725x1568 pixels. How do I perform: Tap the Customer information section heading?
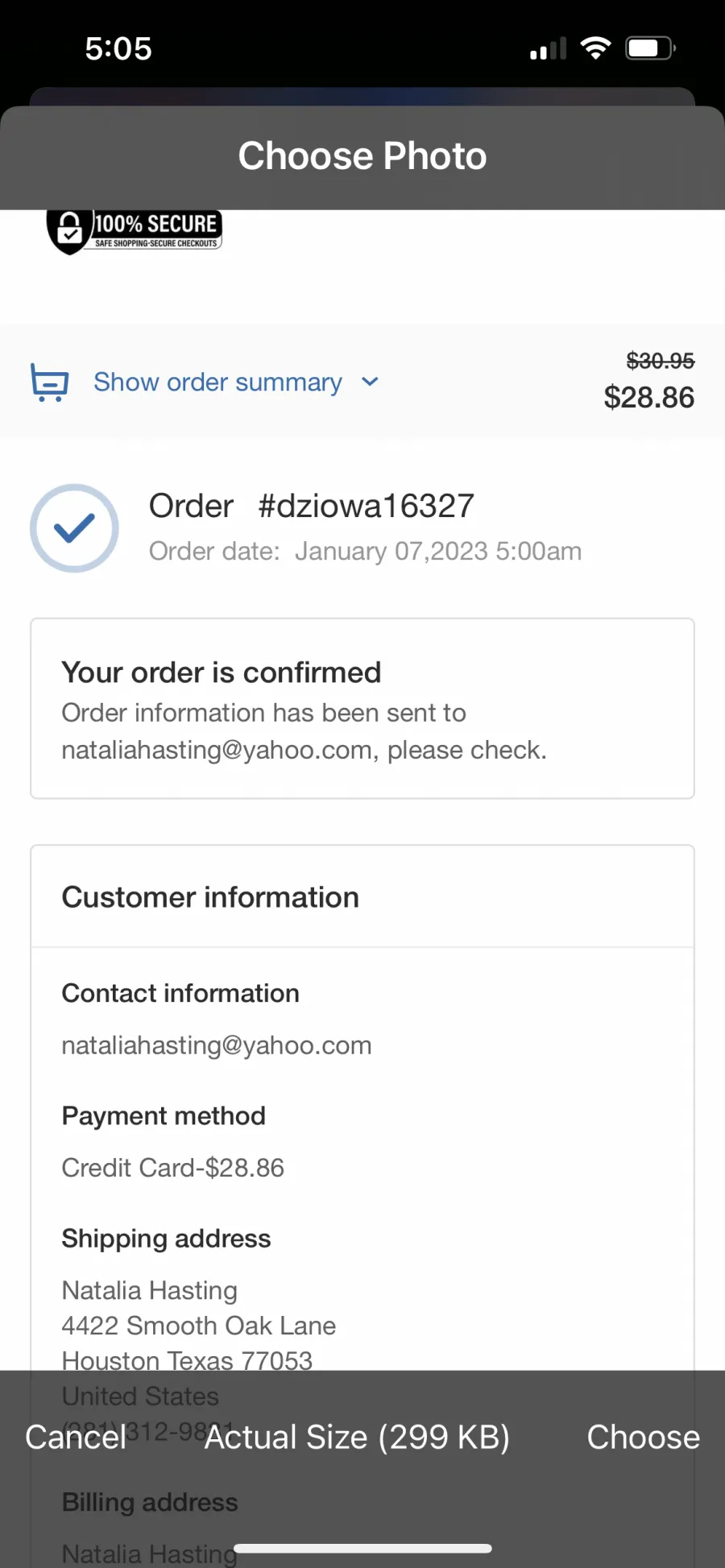[x=210, y=897]
